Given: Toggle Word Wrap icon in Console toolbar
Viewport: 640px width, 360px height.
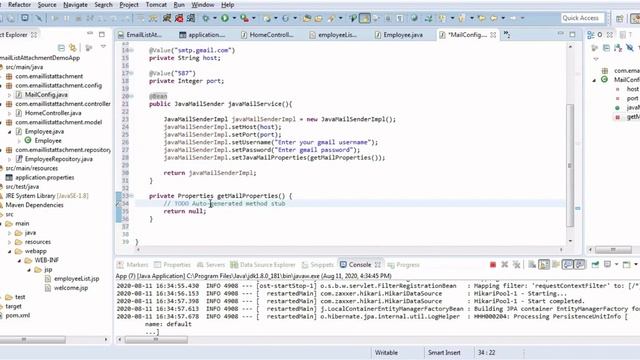Looking at the screenshot, I should coord(556,265).
